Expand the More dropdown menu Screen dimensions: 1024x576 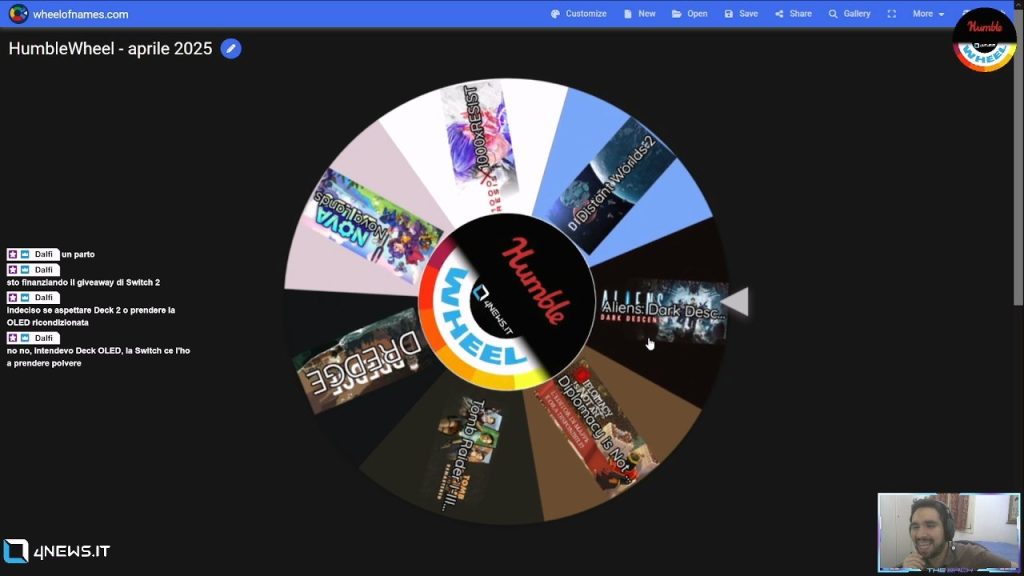click(928, 14)
